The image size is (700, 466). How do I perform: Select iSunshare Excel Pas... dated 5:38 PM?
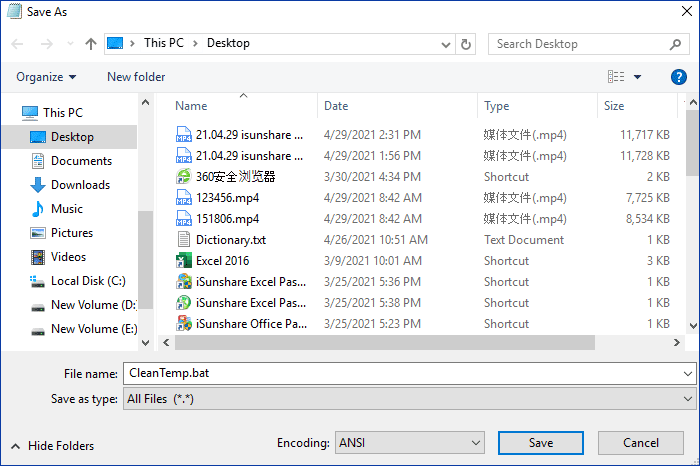[x=241, y=303]
